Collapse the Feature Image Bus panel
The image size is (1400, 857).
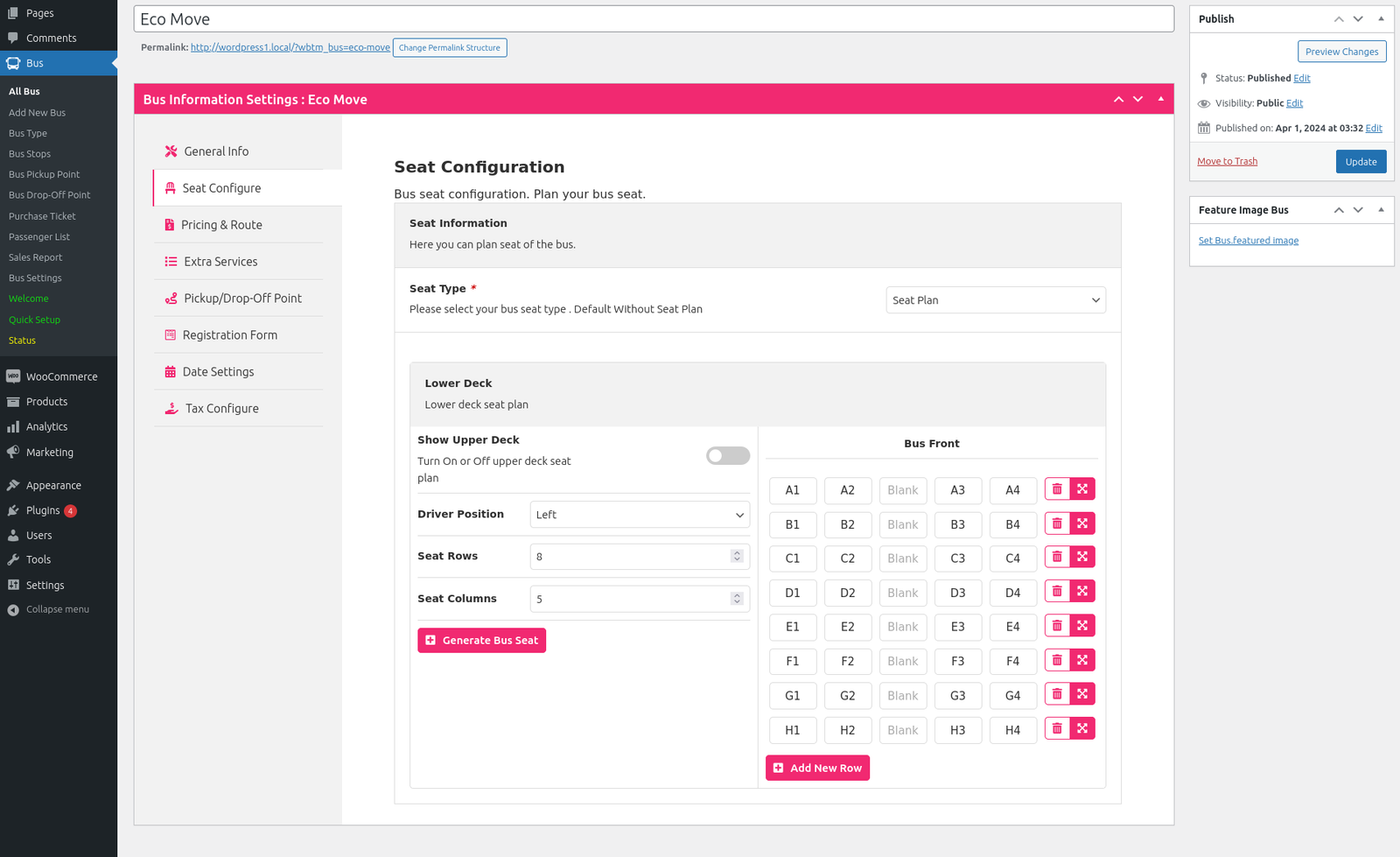click(1381, 210)
